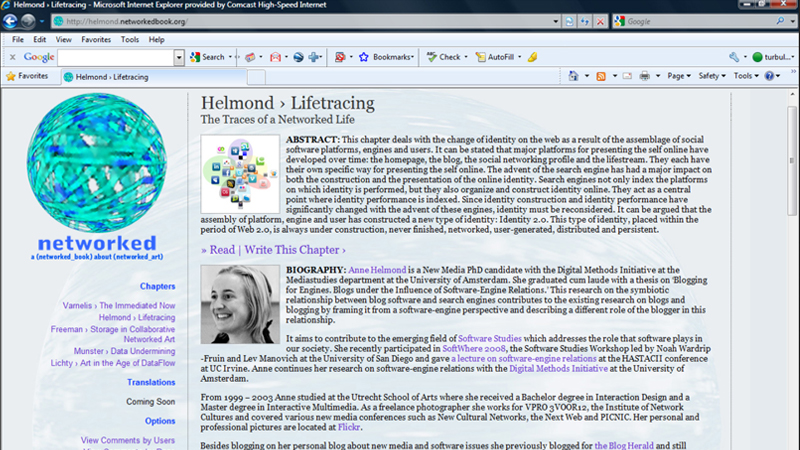
Task: Open the Safety dropdown menu
Action: 712,76
